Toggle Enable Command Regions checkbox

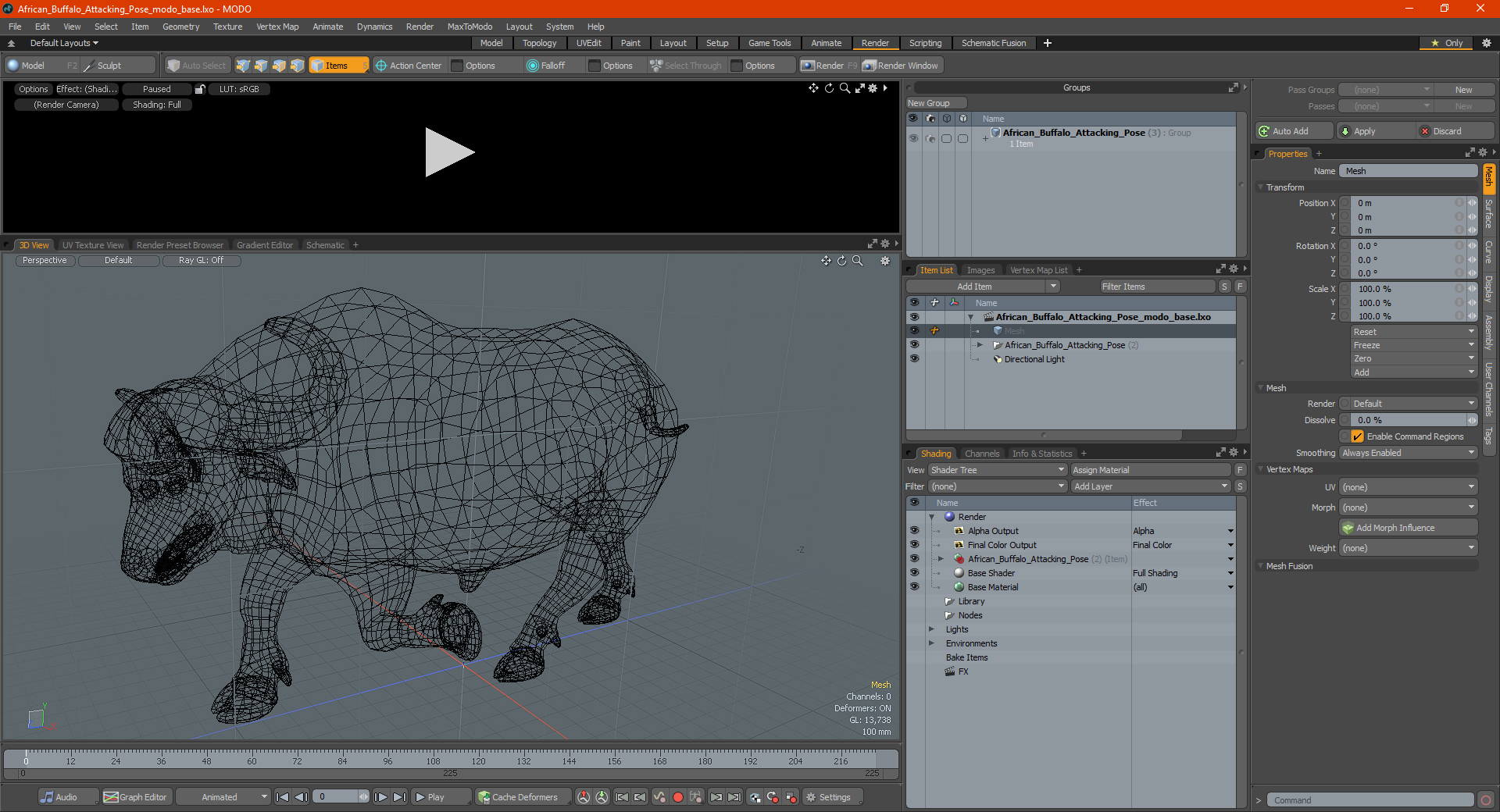[x=1358, y=436]
